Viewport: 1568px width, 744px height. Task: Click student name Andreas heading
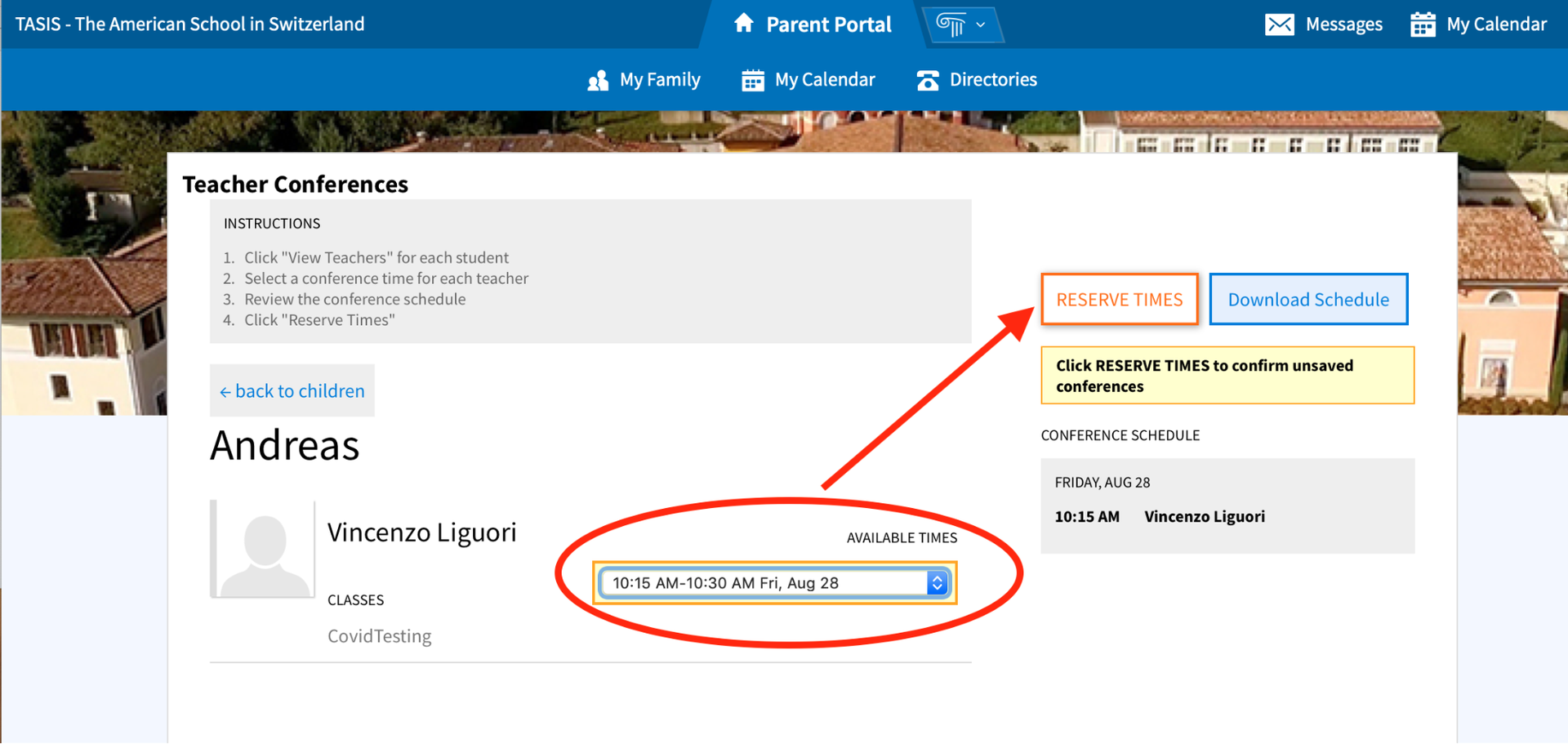[x=284, y=445]
